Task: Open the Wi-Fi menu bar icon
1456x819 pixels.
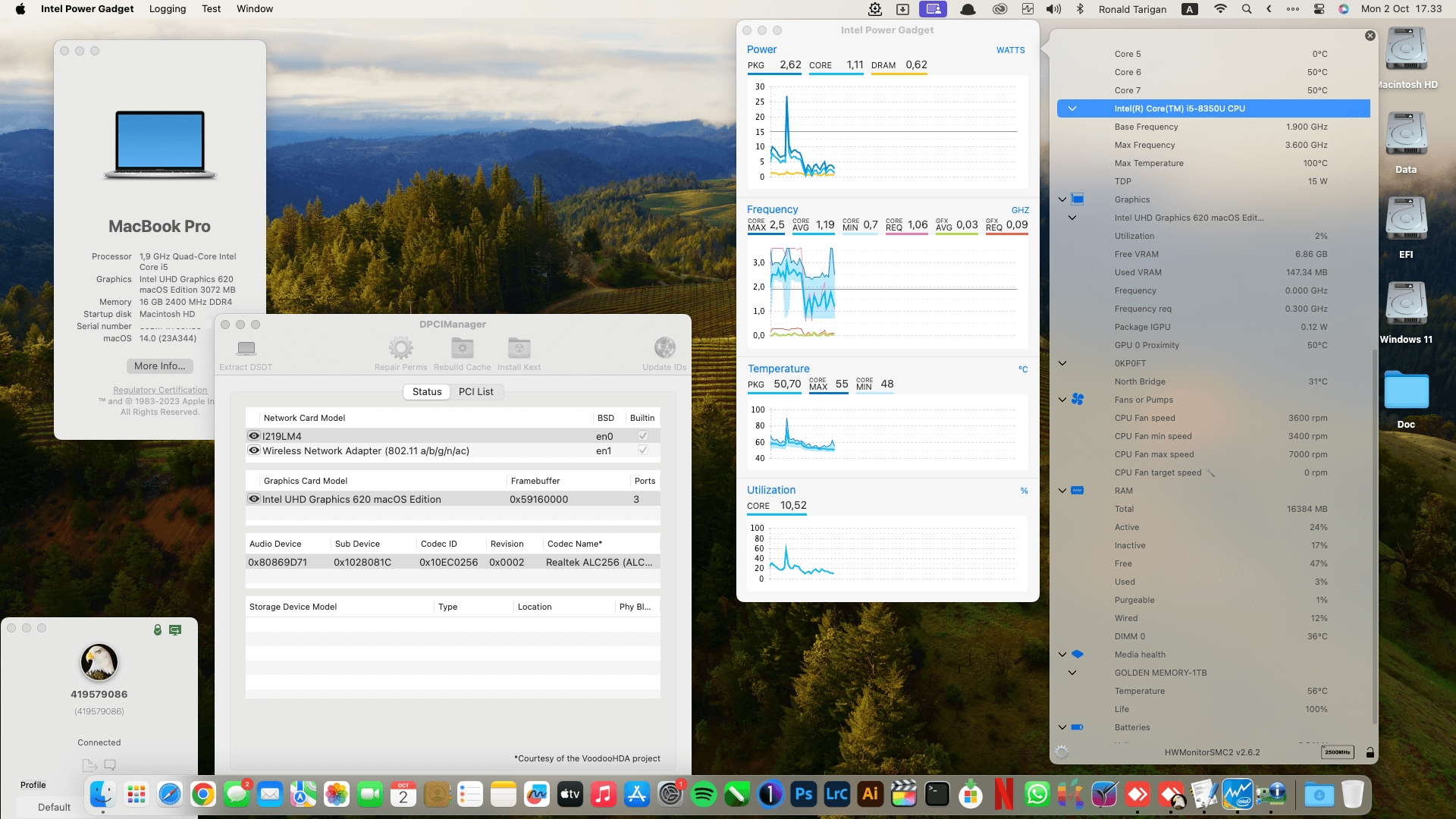Action: (1220, 9)
